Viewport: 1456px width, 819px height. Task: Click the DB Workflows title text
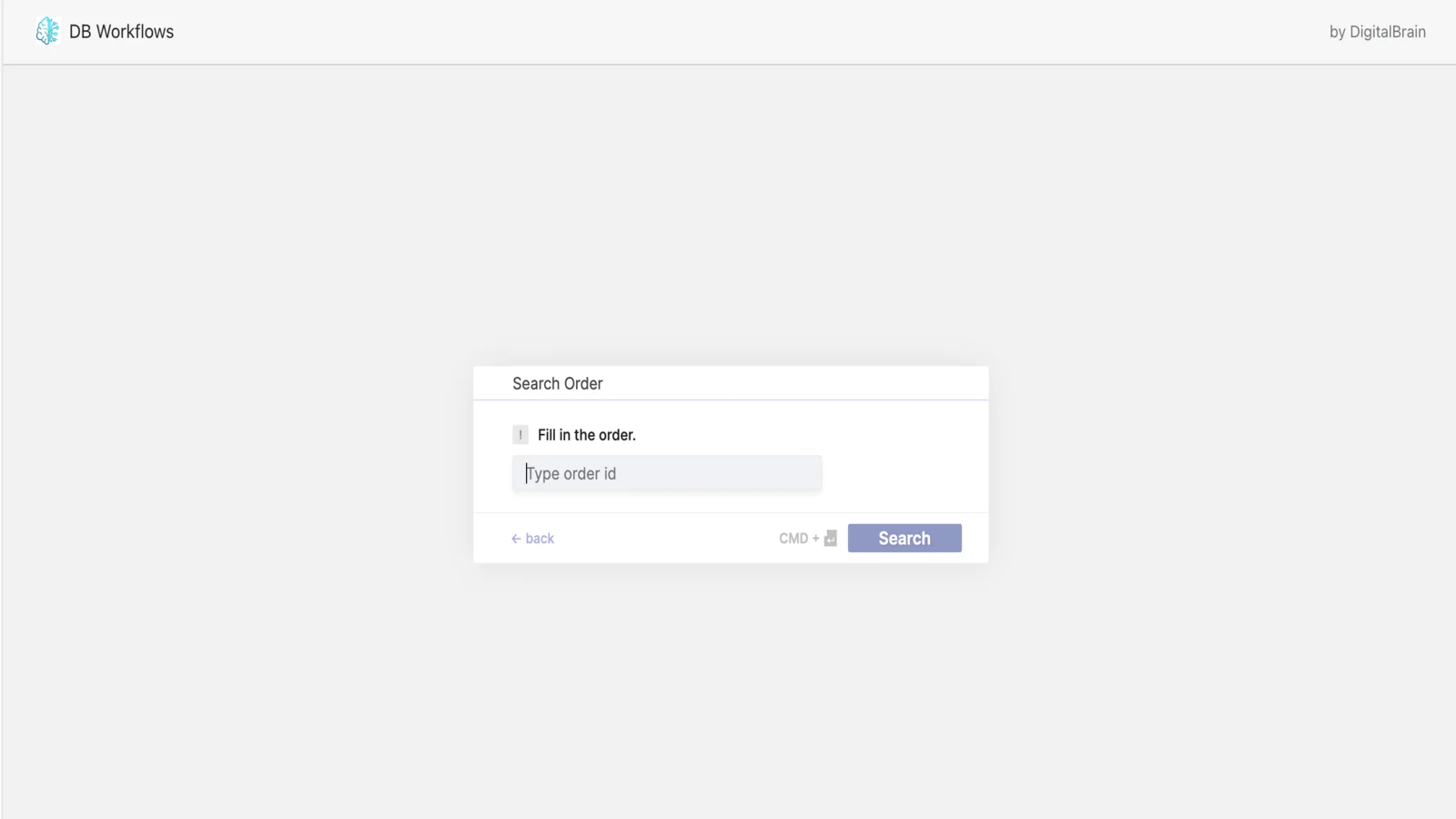point(121,32)
